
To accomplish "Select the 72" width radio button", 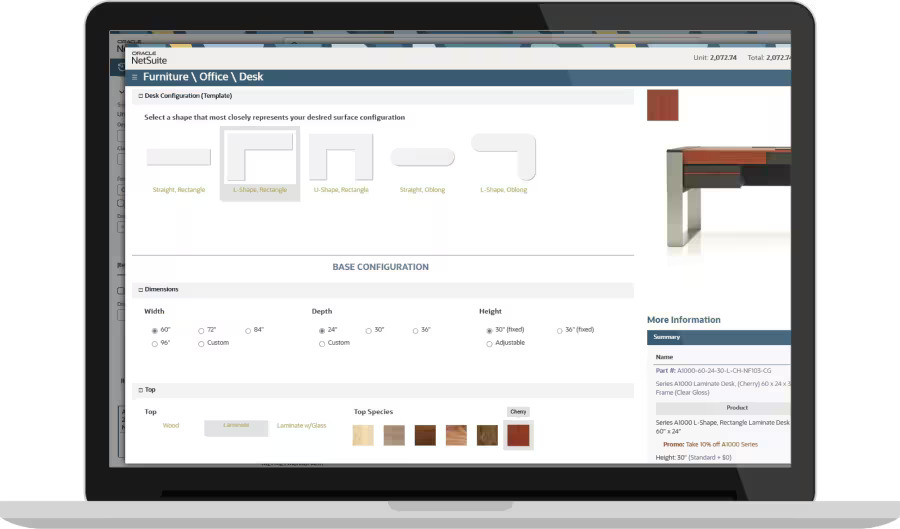I will [x=201, y=330].
